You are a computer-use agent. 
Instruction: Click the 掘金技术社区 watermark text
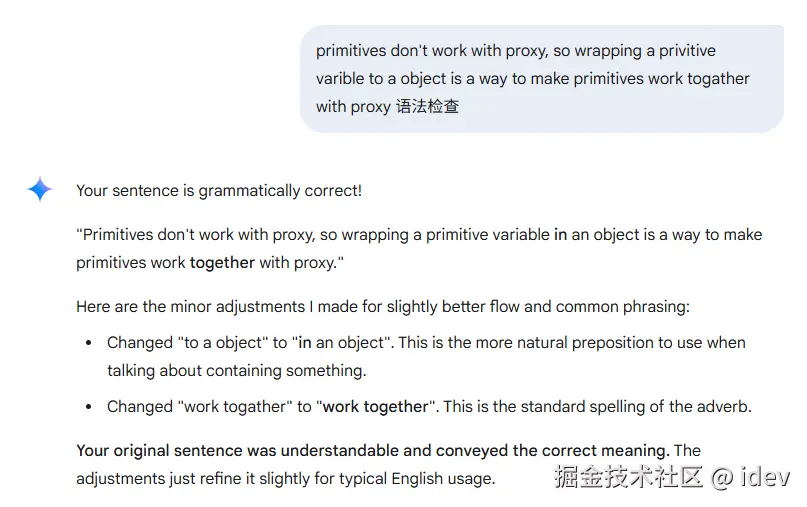point(628,477)
